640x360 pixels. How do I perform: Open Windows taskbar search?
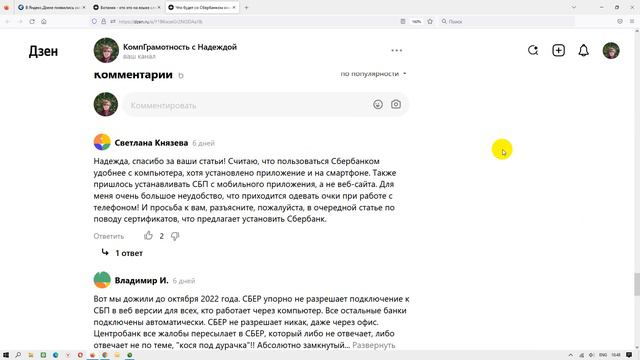click(18, 355)
